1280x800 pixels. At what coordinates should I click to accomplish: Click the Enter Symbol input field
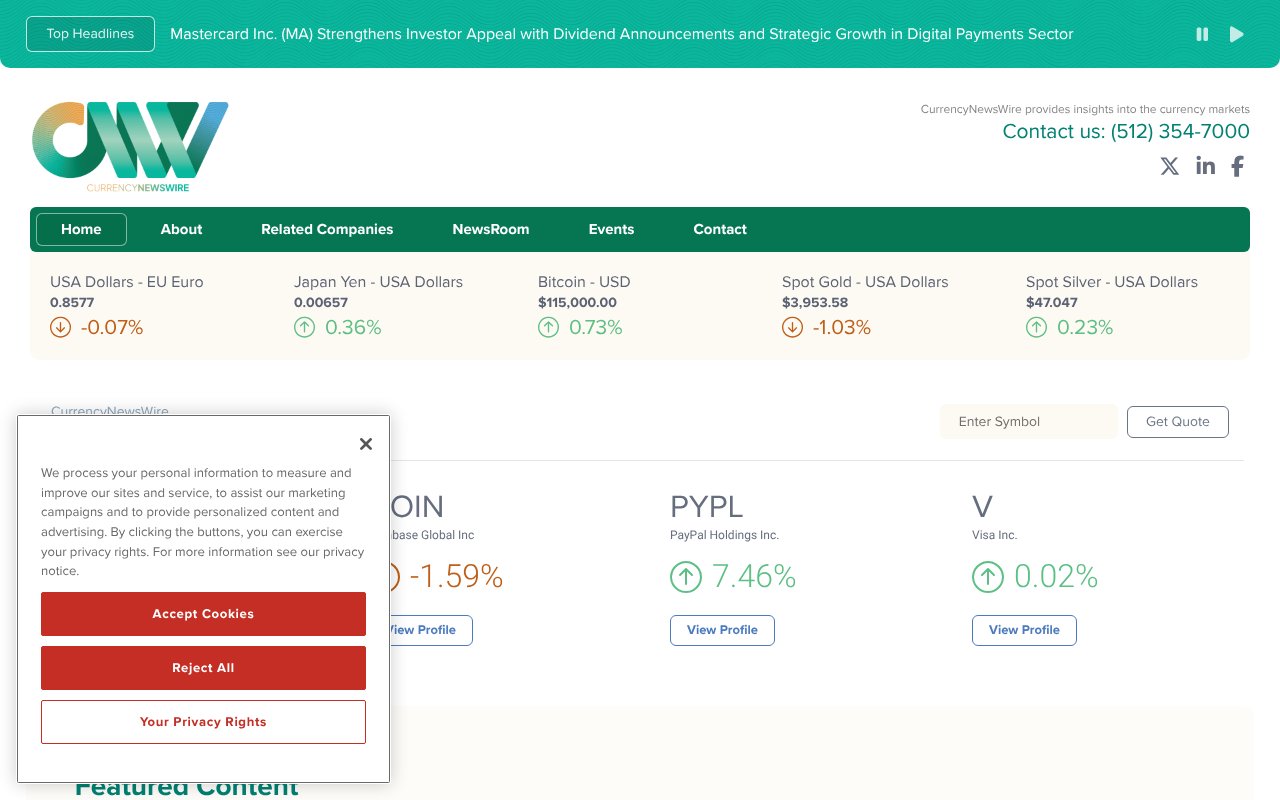pos(1028,421)
